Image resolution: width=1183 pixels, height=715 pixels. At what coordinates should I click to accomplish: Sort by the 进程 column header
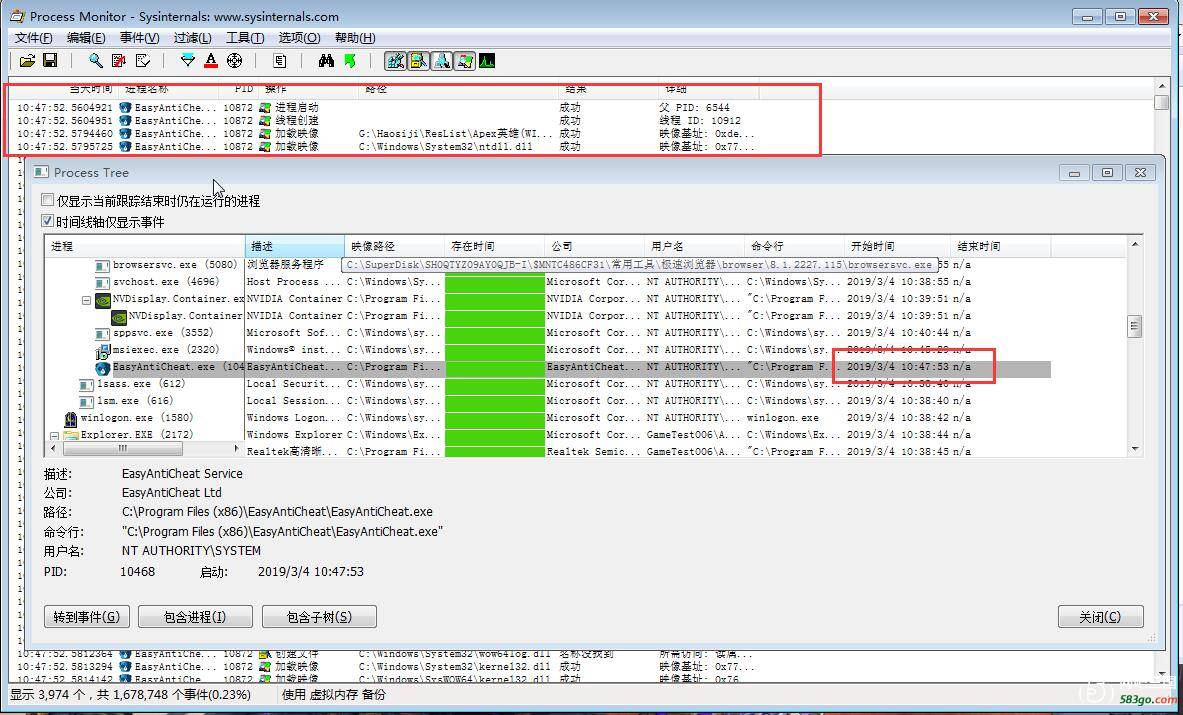point(145,246)
